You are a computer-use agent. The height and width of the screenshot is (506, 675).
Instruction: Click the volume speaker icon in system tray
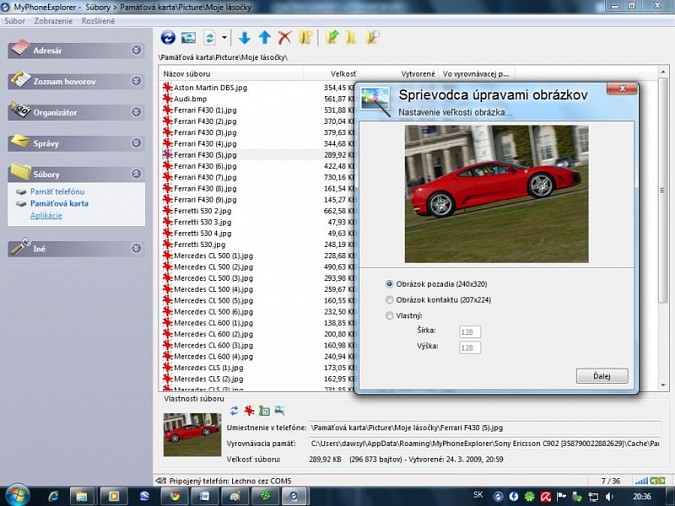tap(610, 497)
